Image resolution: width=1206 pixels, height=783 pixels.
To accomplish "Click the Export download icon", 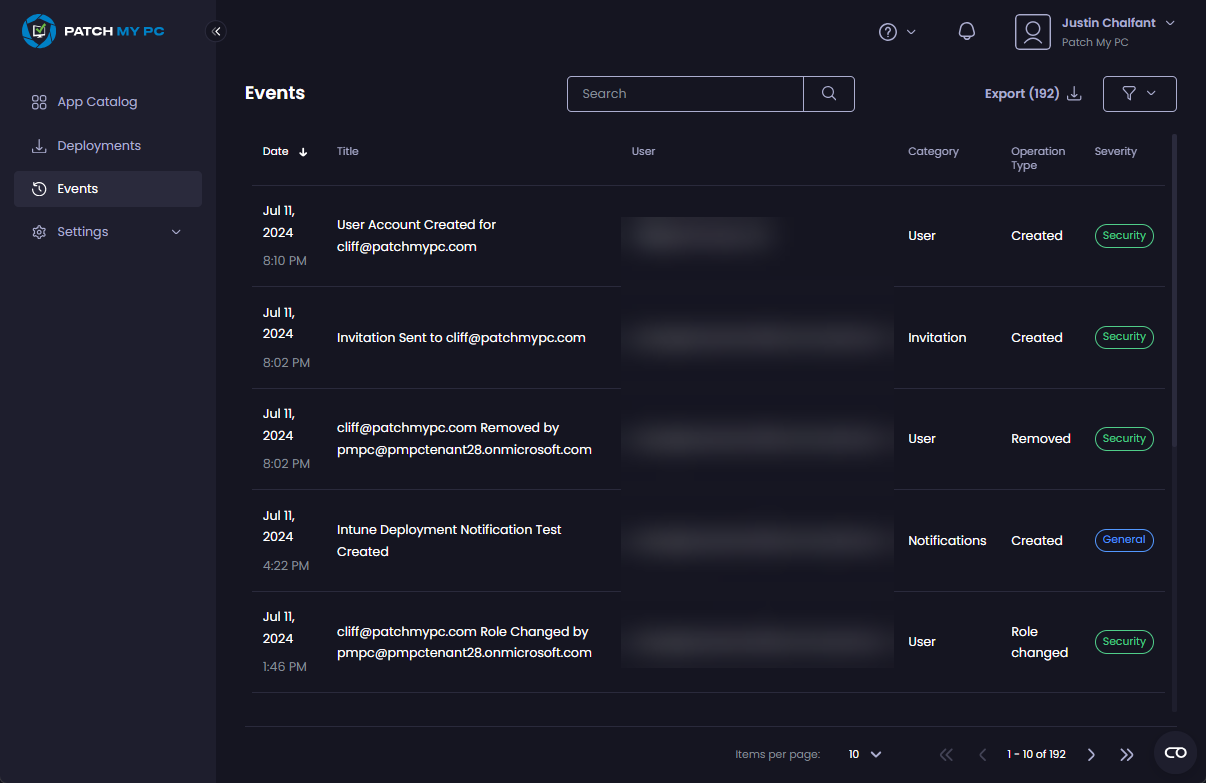I will click(x=1074, y=93).
